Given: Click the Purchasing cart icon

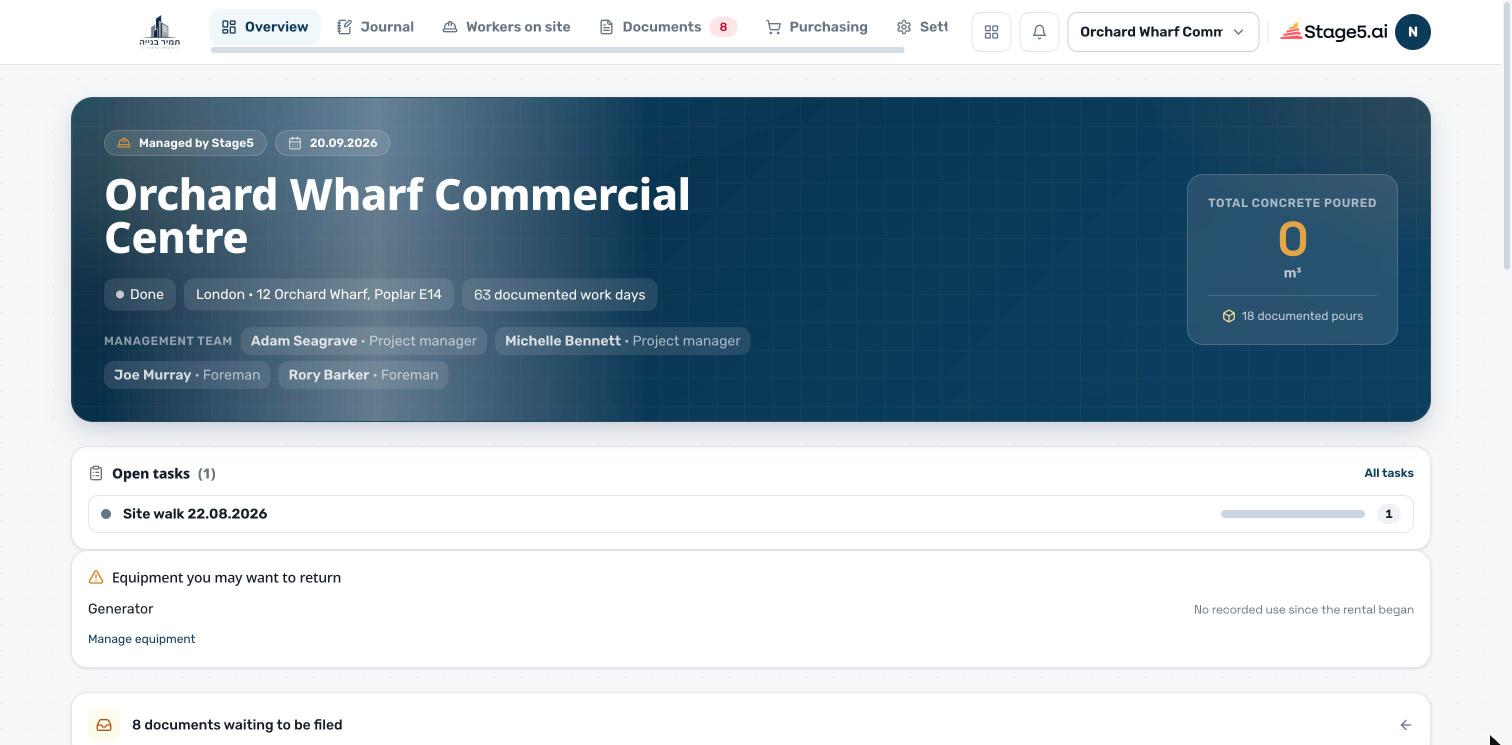Looking at the screenshot, I should 773,27.
